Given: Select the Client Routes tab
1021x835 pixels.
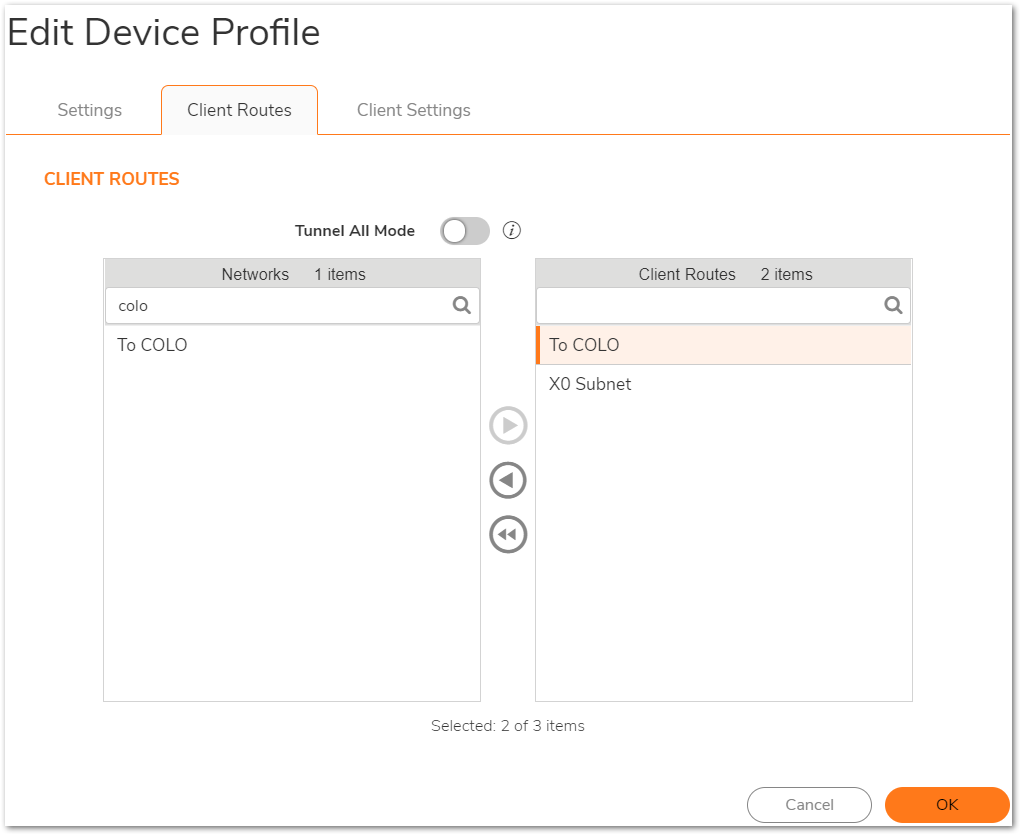Looking at the screenshot, I should [240, 110].
